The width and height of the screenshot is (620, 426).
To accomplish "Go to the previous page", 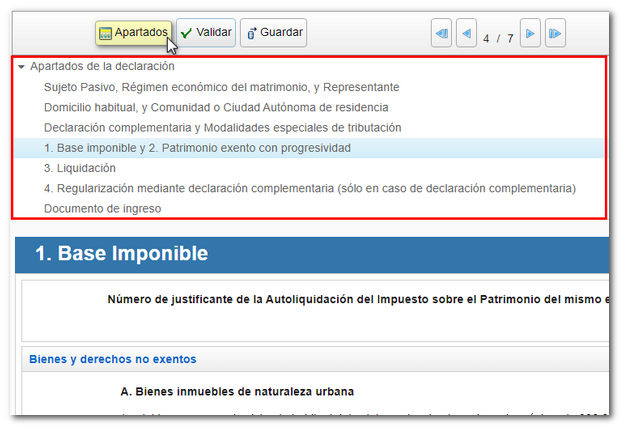I will click(466, 35).
